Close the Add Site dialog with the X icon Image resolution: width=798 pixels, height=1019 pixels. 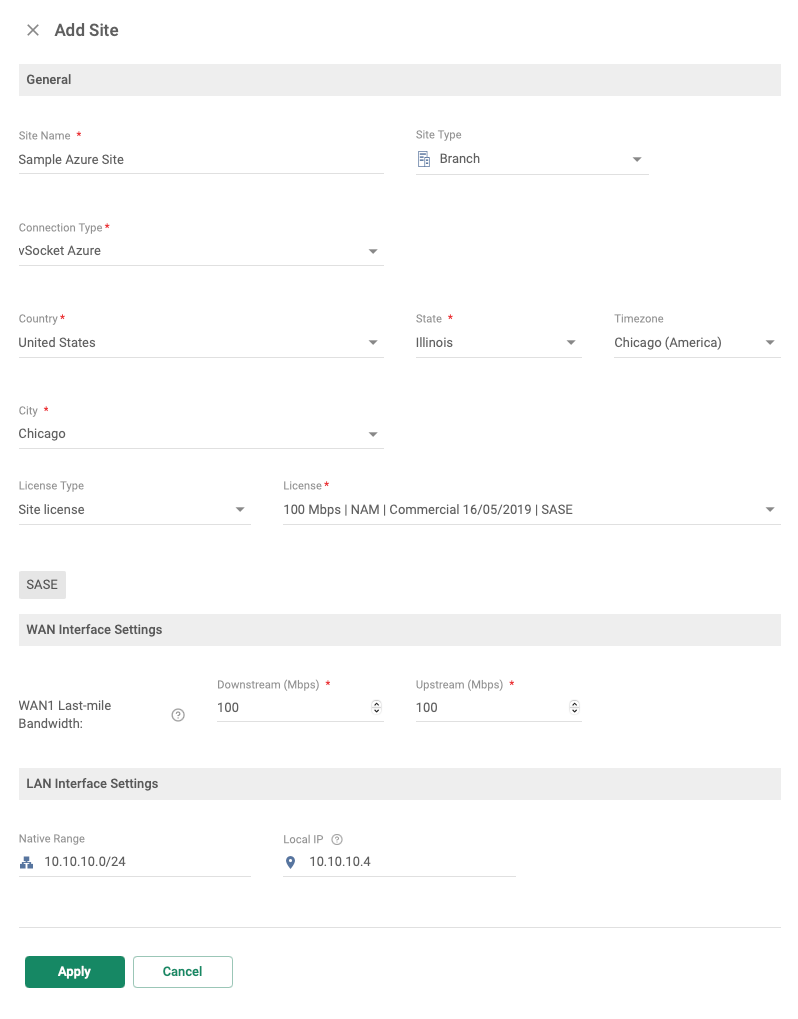tap(32, 30)
